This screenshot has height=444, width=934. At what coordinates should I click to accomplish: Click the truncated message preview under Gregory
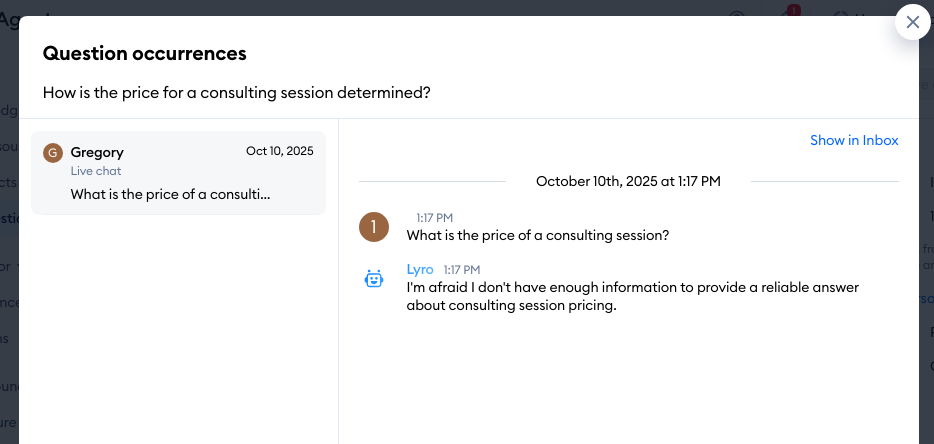click(x=170, y=194)
